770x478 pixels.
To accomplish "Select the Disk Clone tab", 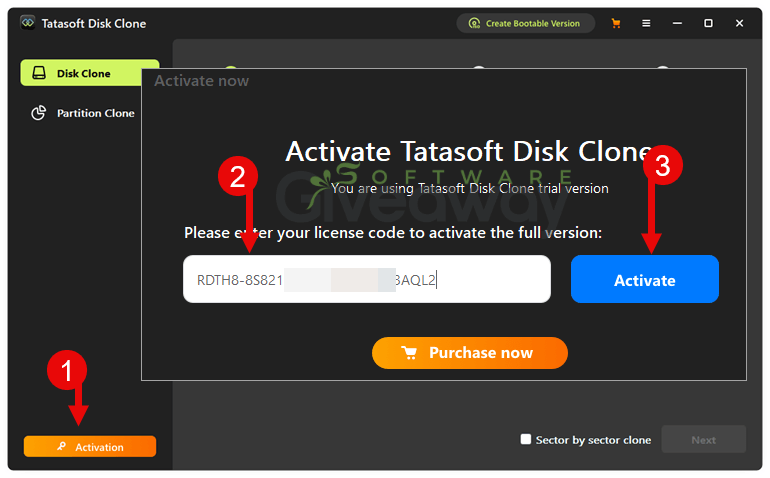I will tap(81, 73).
